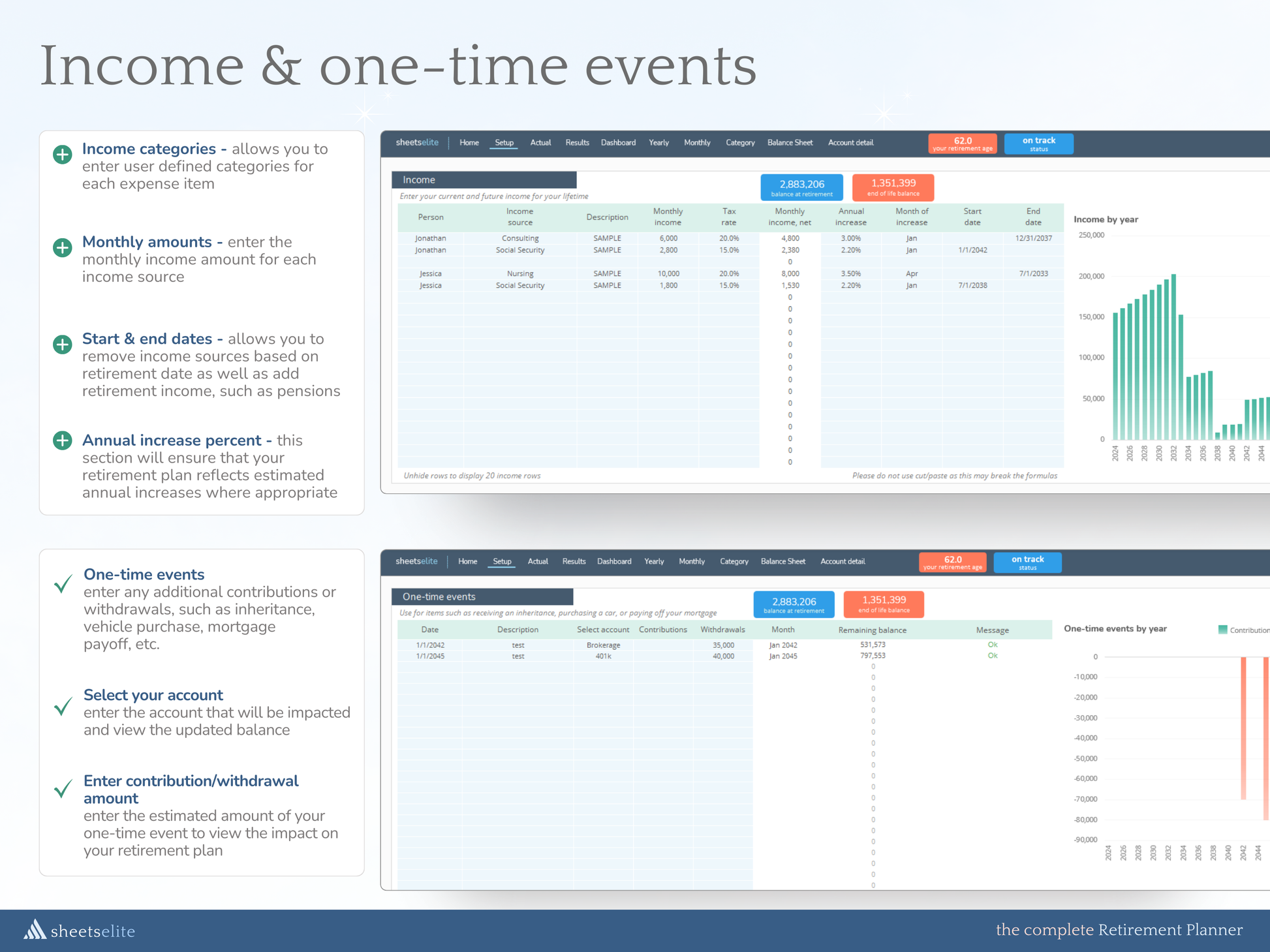The image size is (1270, 952).
Task: Select the Consulting income source cell
Action: pos(520,238)
